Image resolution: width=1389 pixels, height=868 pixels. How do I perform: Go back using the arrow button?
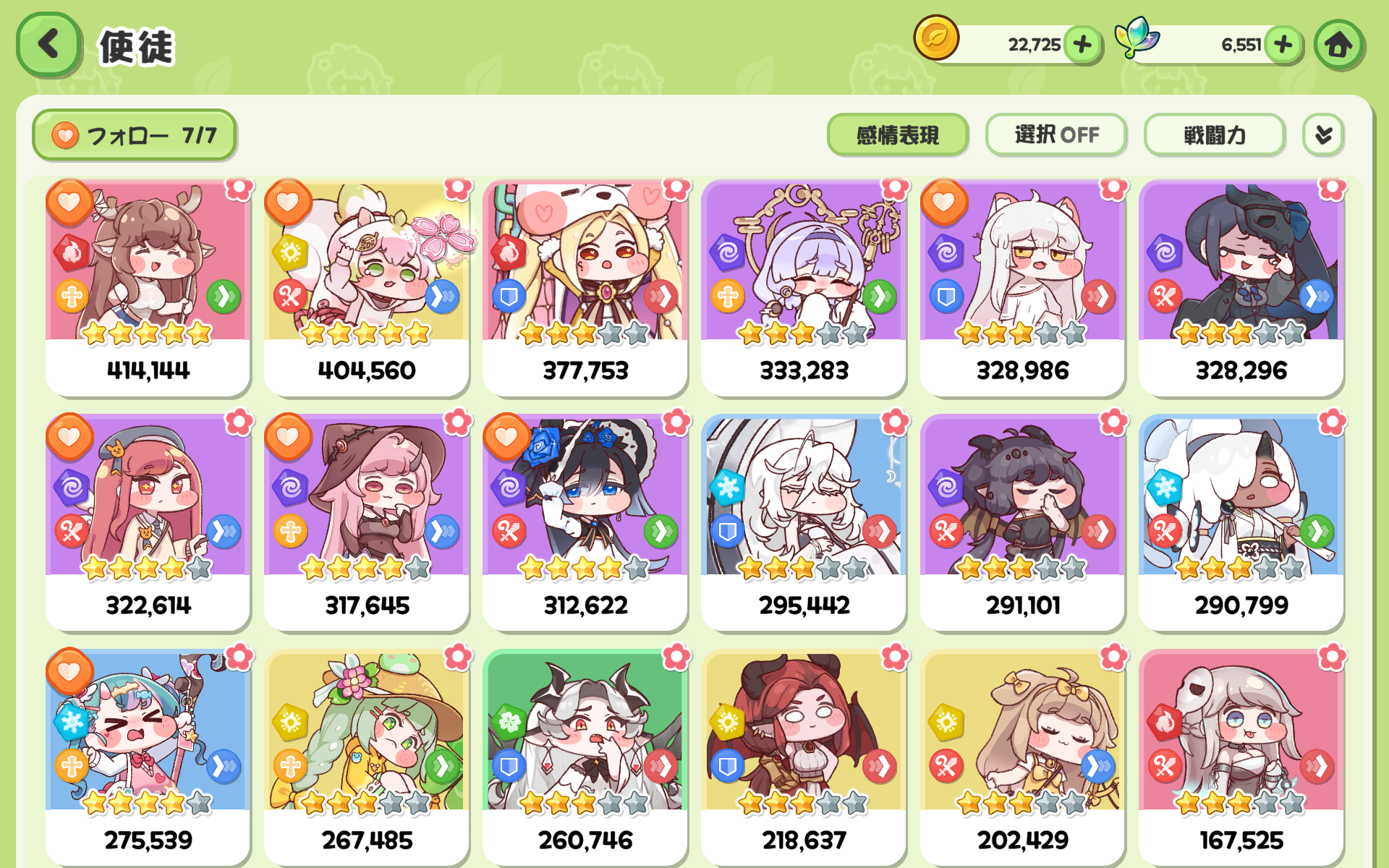click(x=48, y=44)
